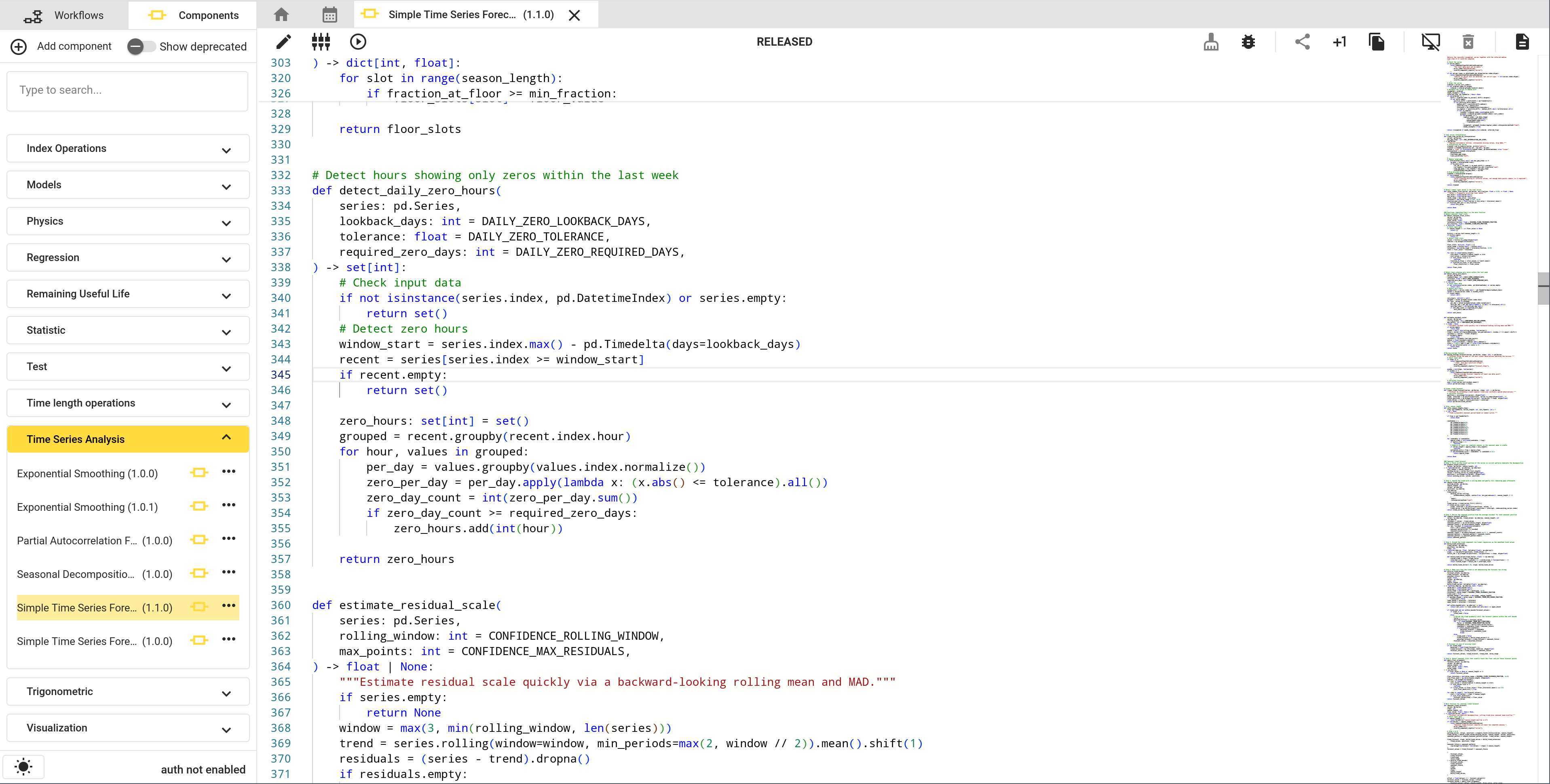Open Partial Autocorrelation F... (1.0.0) component
The image size is (1550, 784).
pos(95,541)
